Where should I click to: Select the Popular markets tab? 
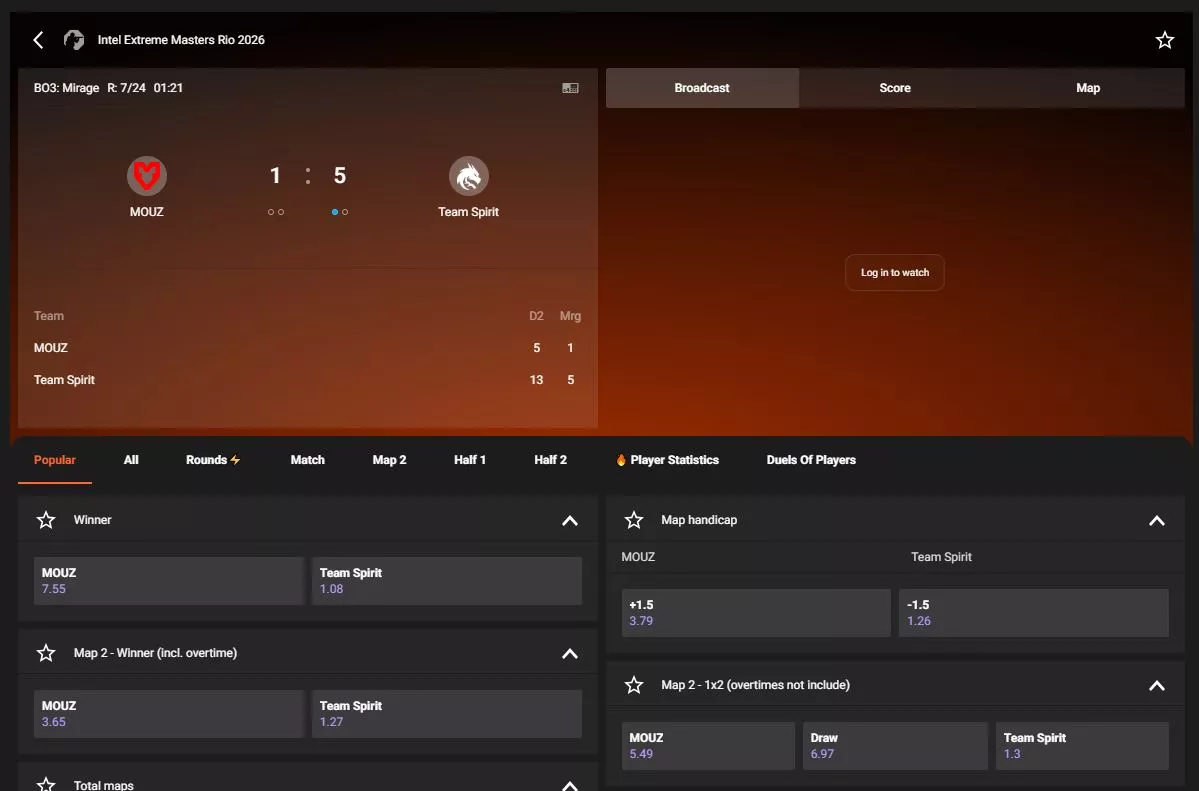click(x=55, y=460)
